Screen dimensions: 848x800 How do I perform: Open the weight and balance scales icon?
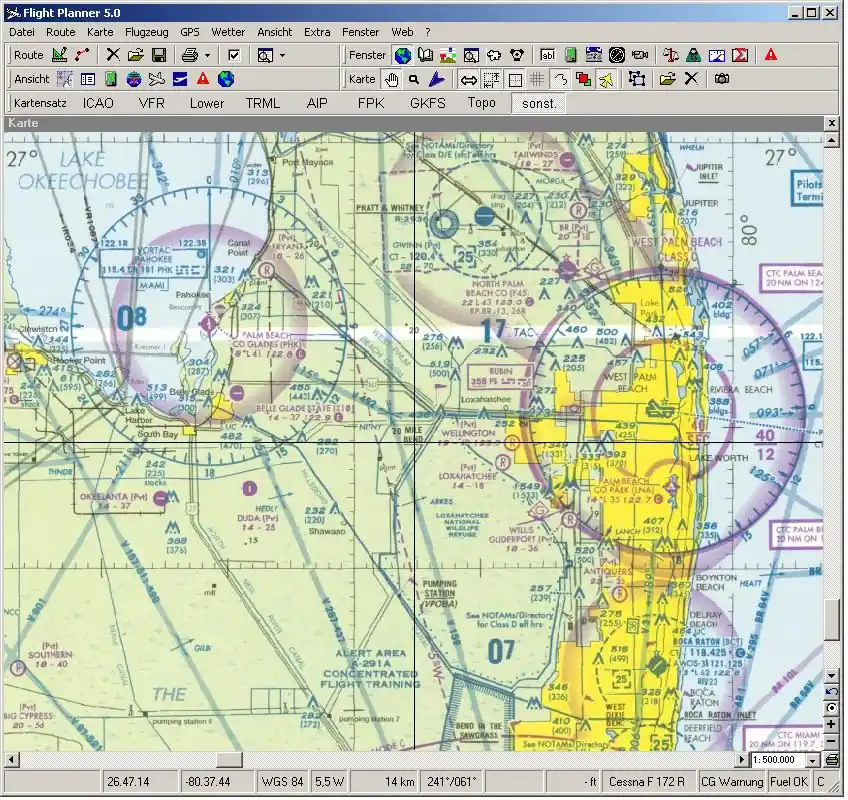coord(671,55)
